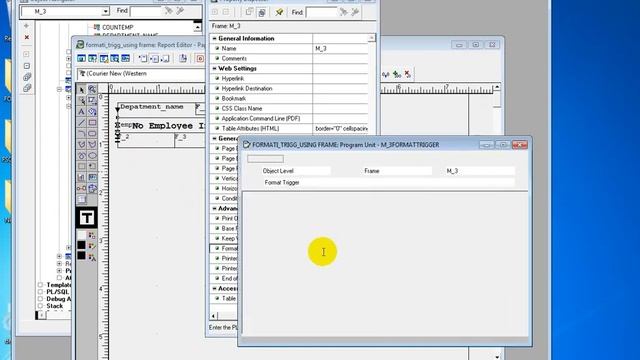Expand the PL/SQL node in Object Navigator
Screen dimensions: 640x360
(x=40, y=292)
